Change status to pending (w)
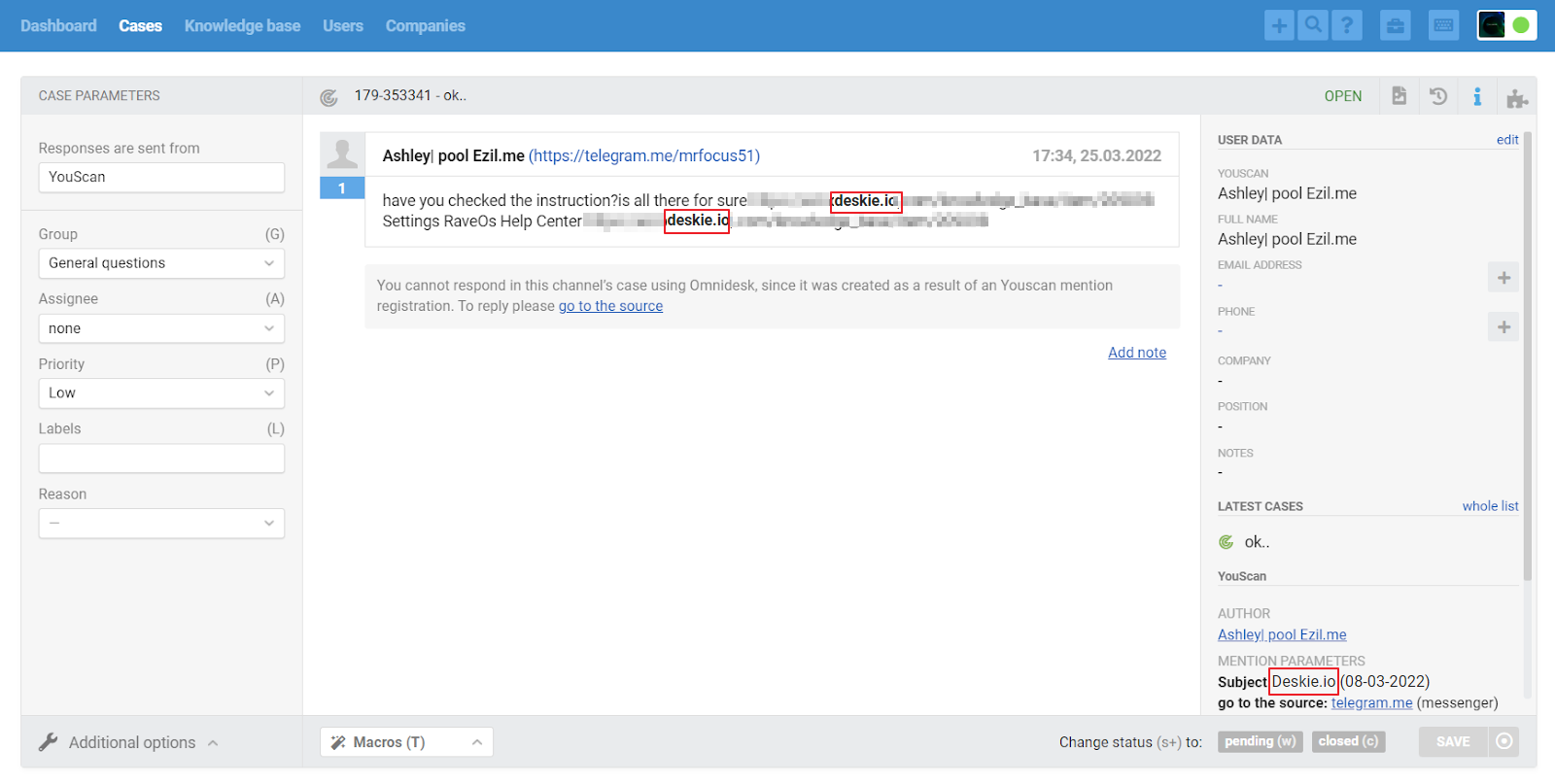 (1261, 741)
